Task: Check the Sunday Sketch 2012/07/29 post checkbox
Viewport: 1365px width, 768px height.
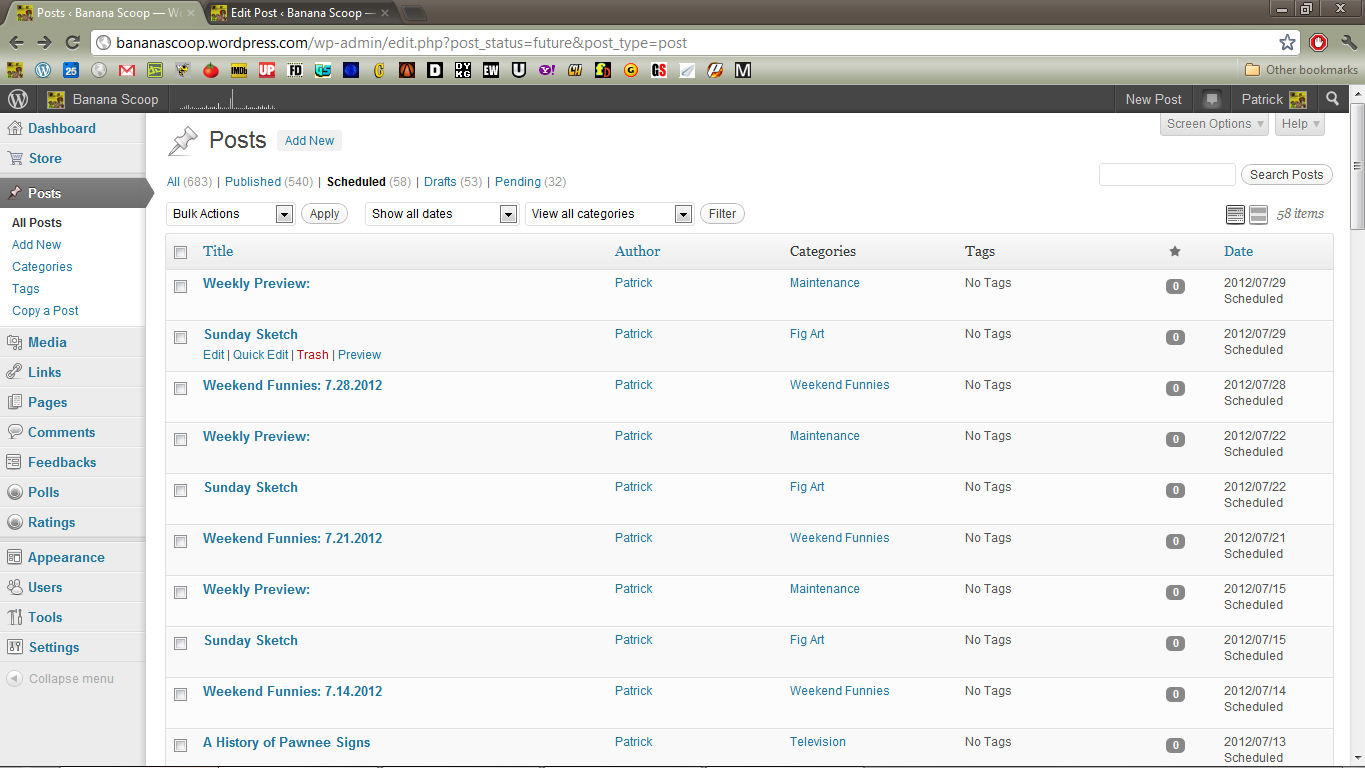Action: pos(181,337)
